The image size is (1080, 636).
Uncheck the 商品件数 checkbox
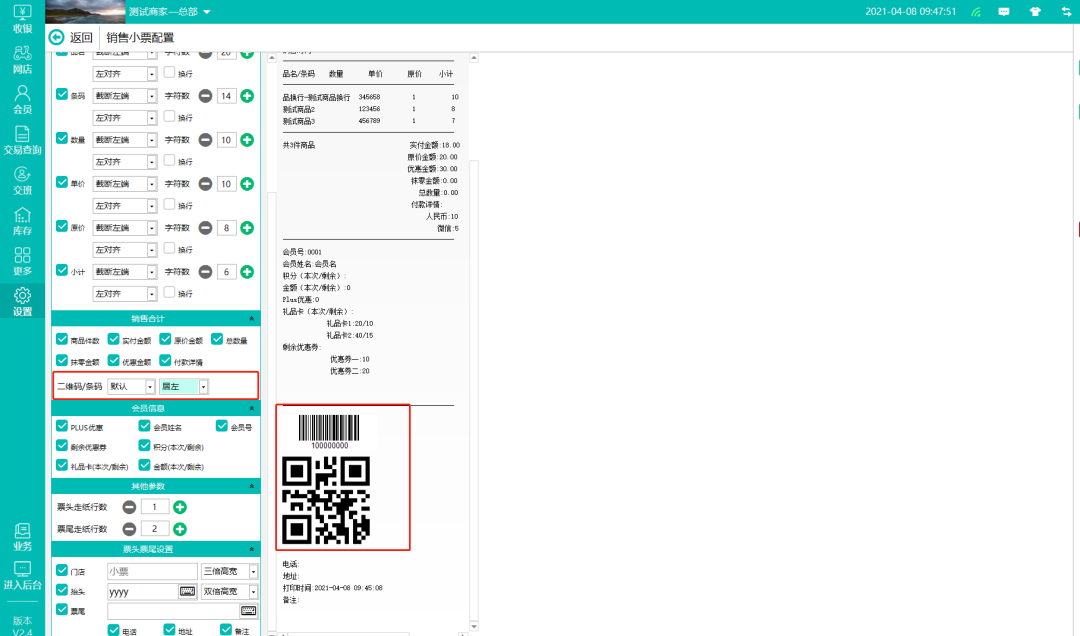[63, 340]
